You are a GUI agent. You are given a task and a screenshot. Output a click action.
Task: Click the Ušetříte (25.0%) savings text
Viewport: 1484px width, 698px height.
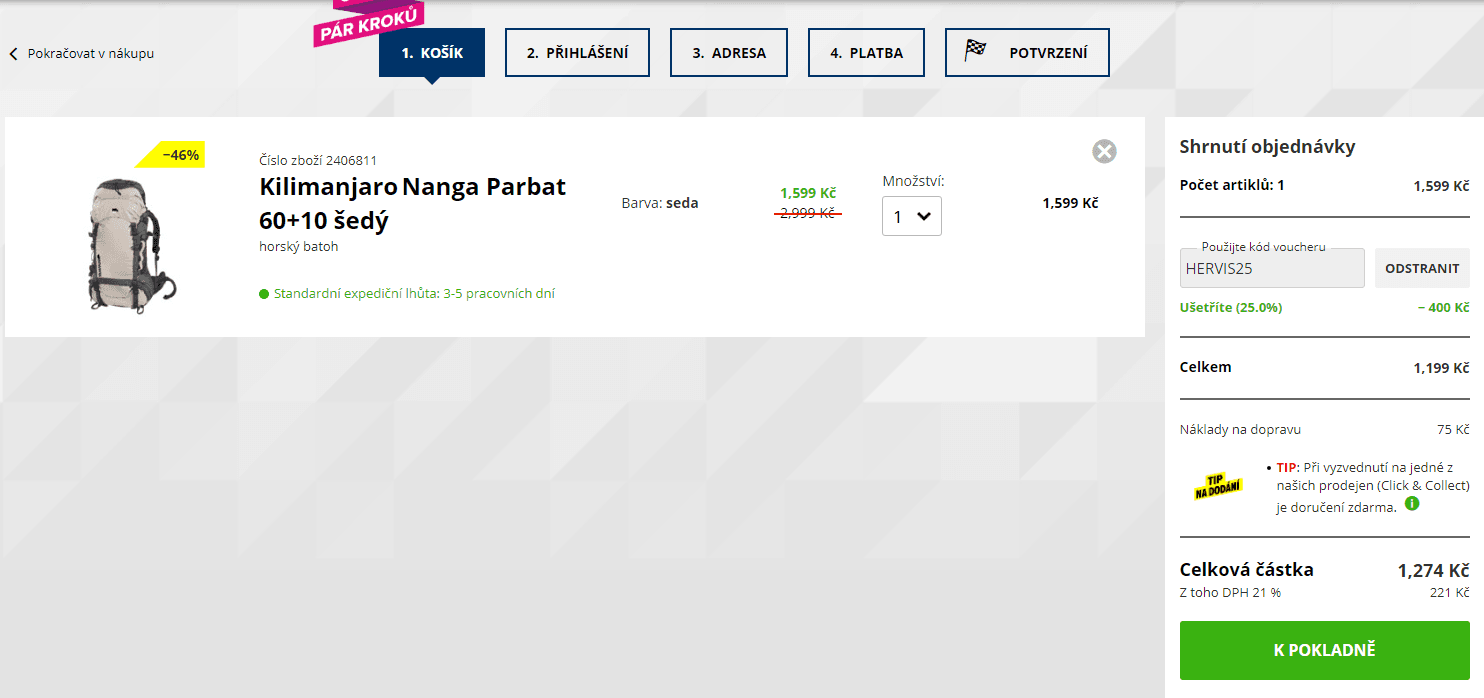point(1231,307)
